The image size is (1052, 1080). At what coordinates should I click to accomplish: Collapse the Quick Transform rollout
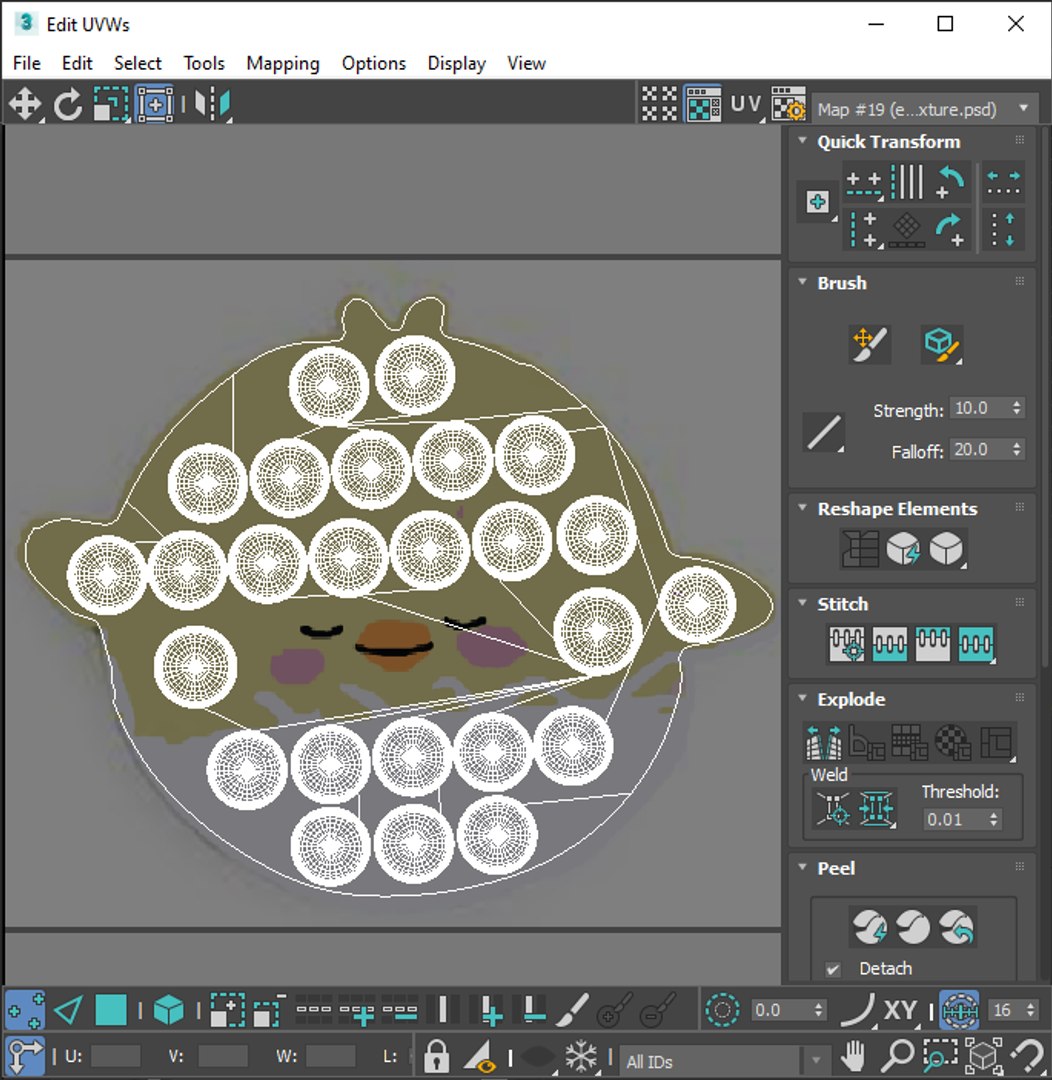tap(802, 141)
